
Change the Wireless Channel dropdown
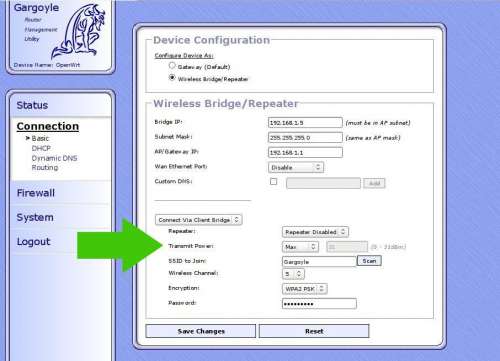tap(293, 274)
